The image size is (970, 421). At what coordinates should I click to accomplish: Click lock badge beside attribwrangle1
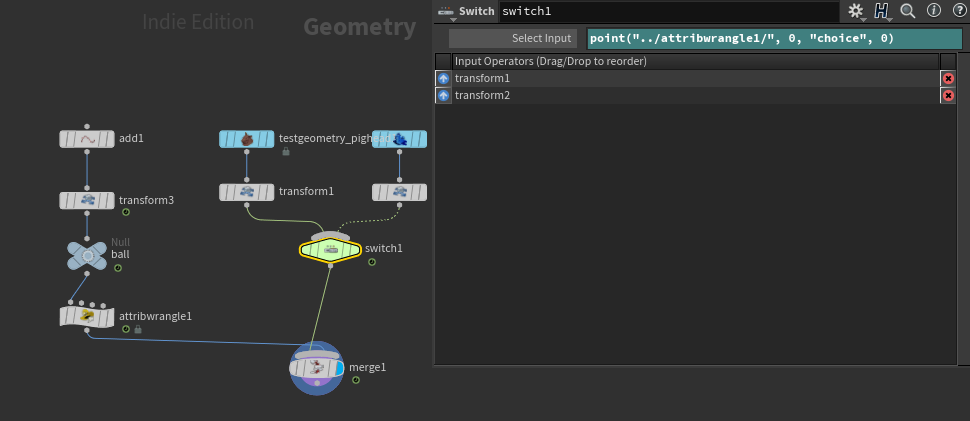[138, 330]
